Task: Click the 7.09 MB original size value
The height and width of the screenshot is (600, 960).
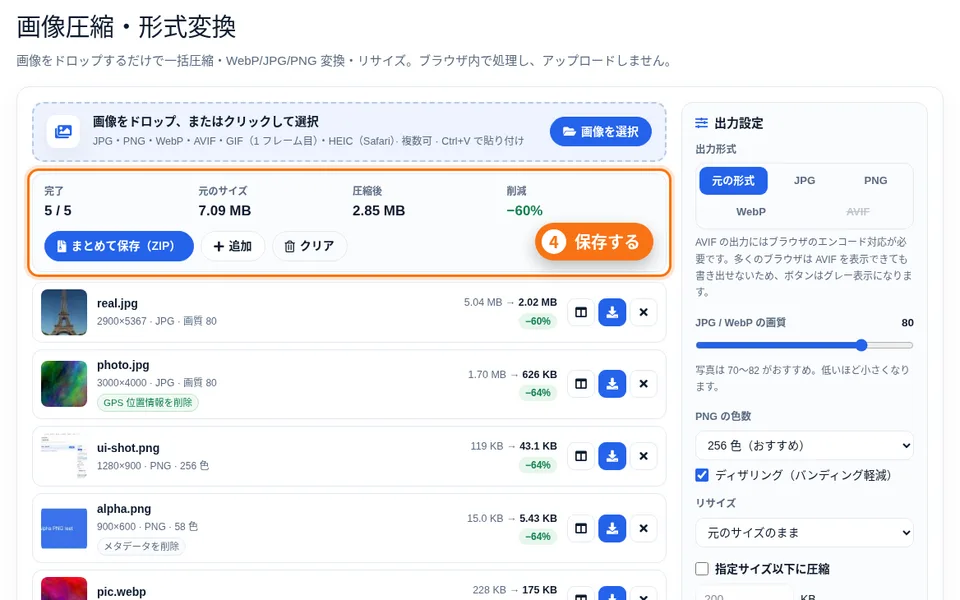Action: 224,211
